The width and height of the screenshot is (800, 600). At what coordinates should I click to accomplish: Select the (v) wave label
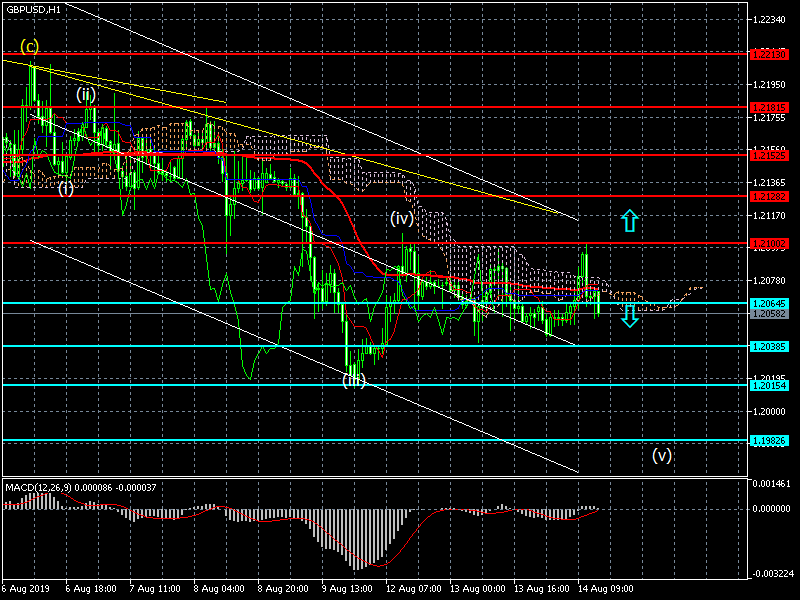pyautogui.click(x=662, y=455)
